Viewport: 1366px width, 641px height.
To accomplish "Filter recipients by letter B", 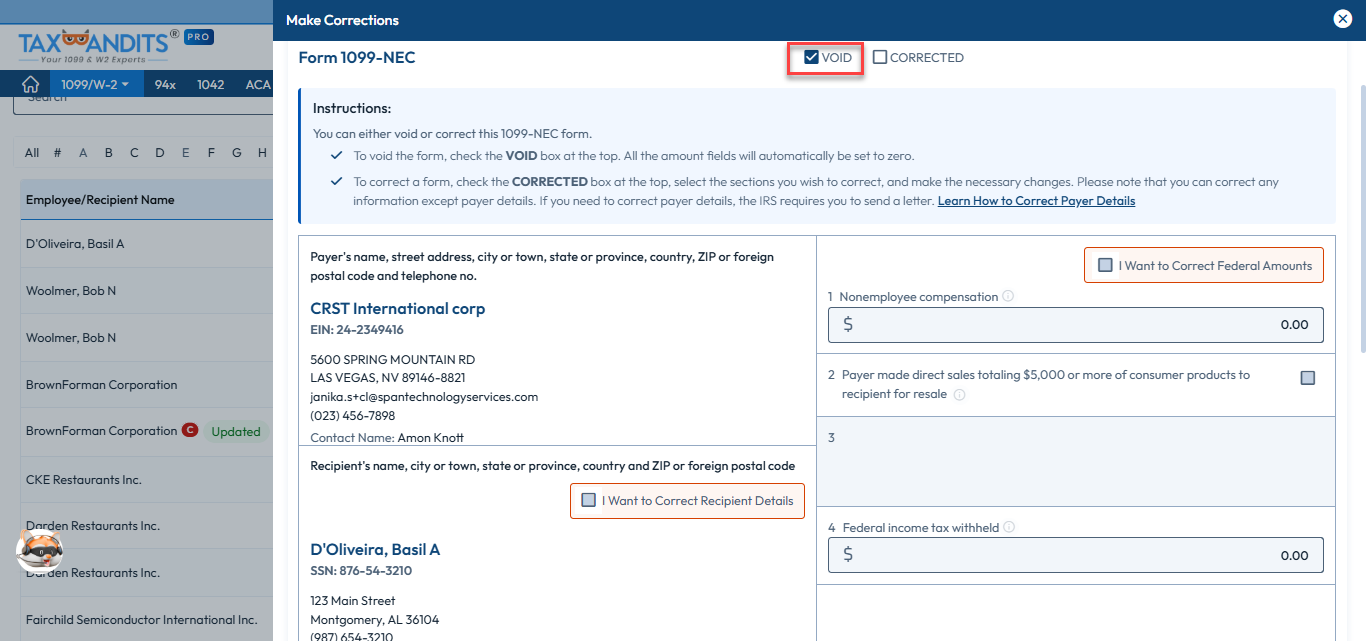I will point(109,153).
